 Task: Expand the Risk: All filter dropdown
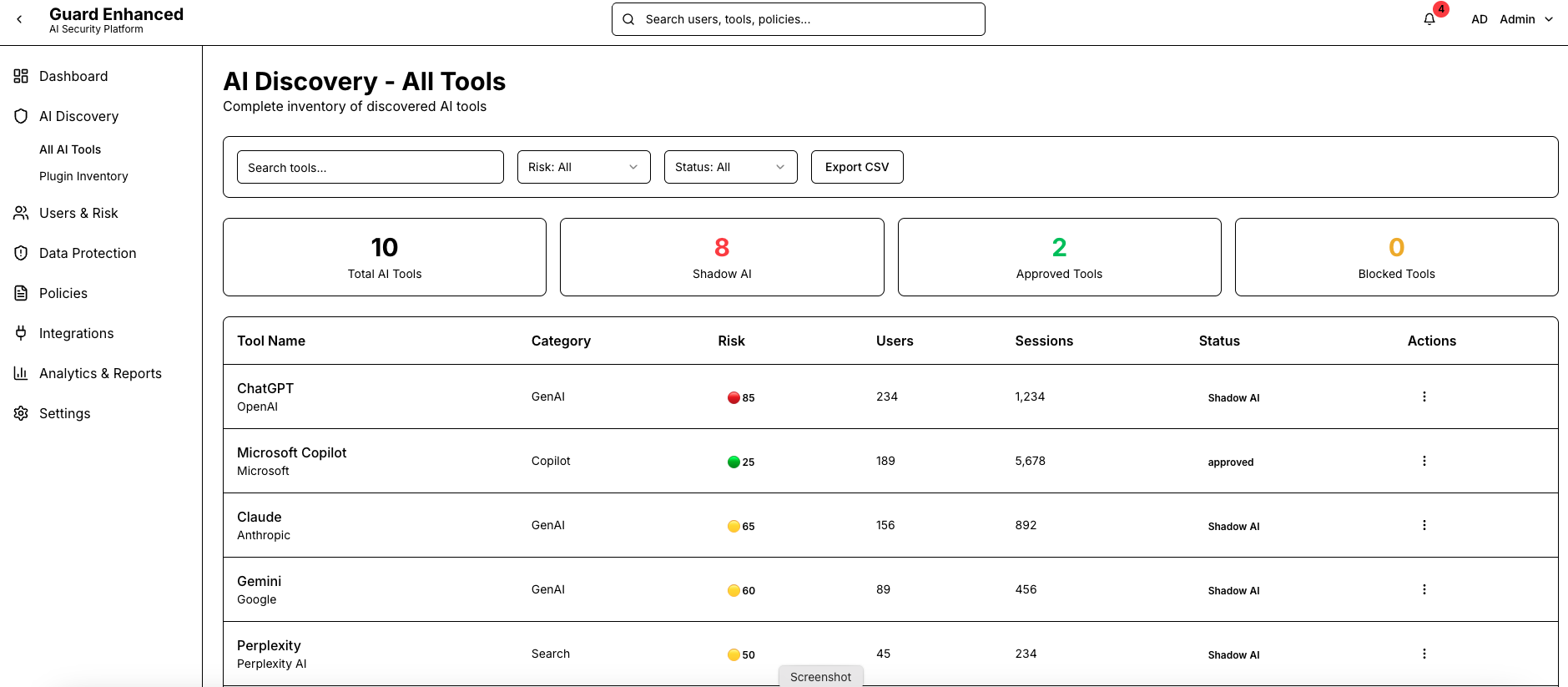point(583,167)
